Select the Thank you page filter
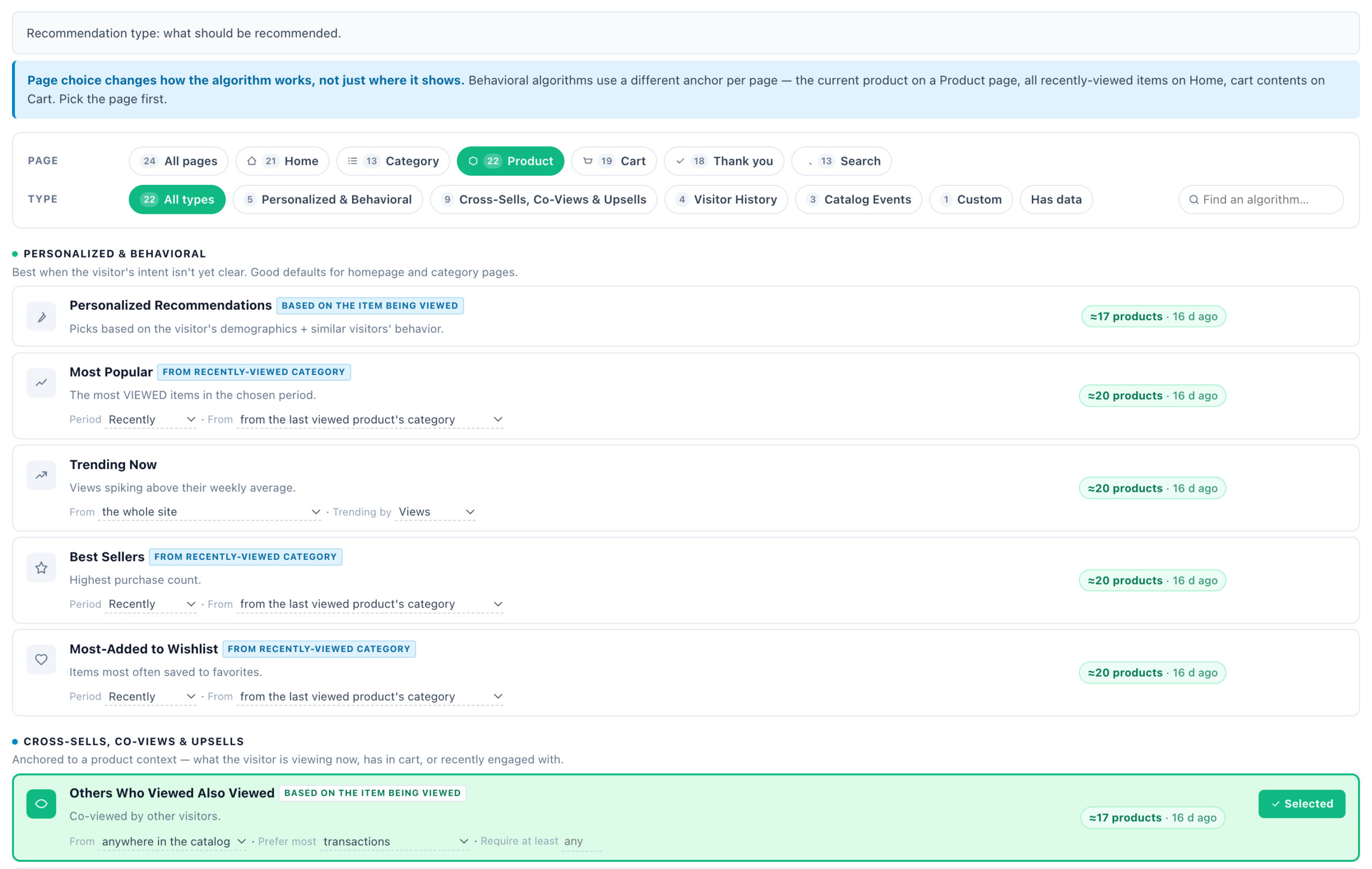This screenshot has width=1372, height=869. click(x=724, y=161)
